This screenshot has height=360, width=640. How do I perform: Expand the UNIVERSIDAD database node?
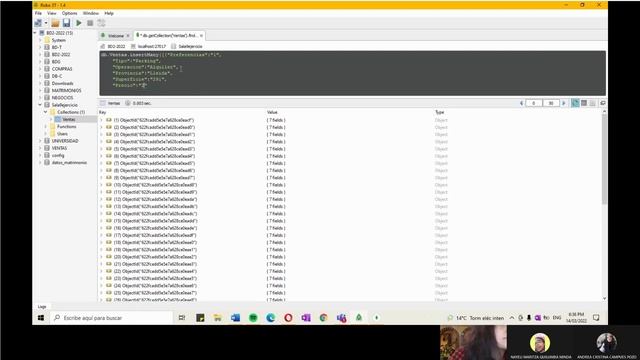tap(40, 141)
